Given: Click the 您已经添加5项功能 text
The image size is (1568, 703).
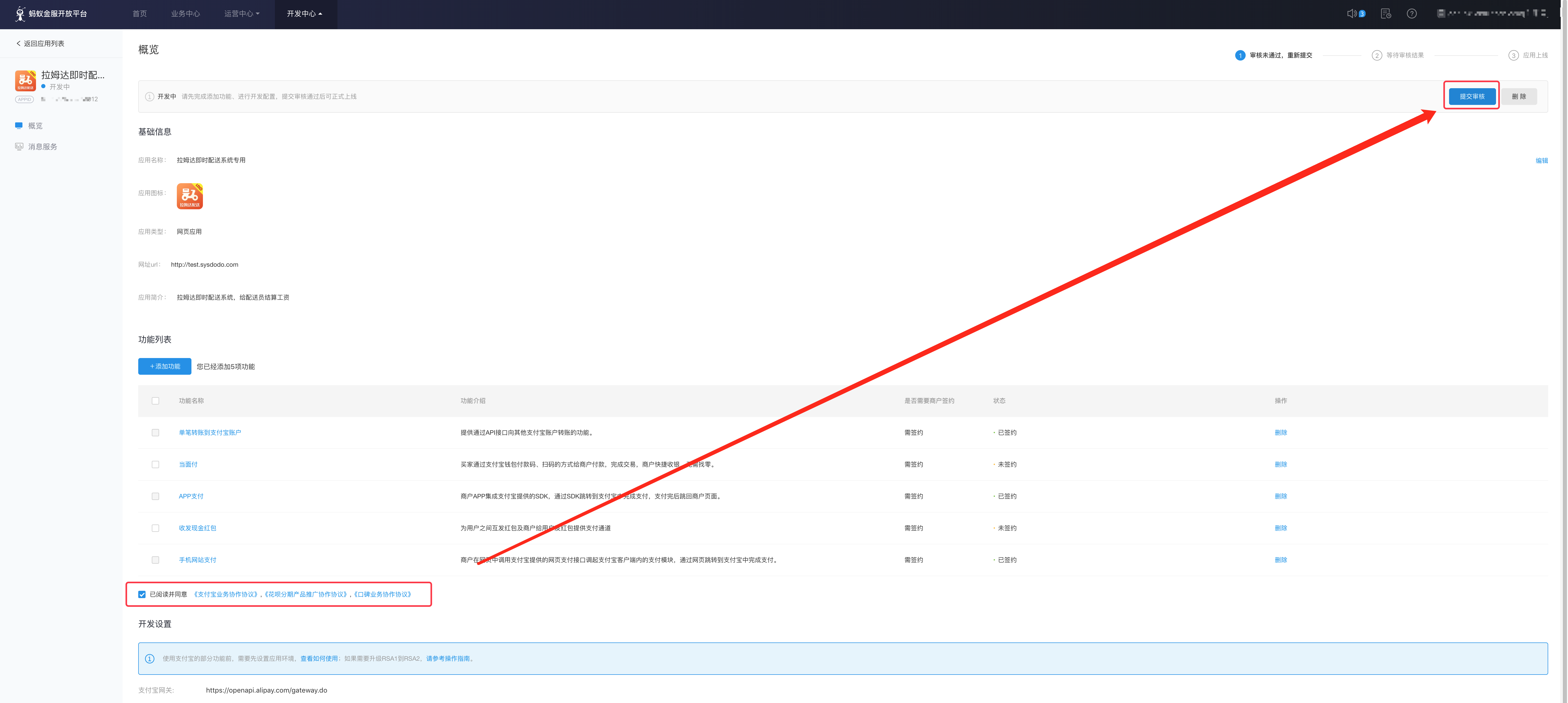Looking at the screenshot, I should click(x=226, y=367).
